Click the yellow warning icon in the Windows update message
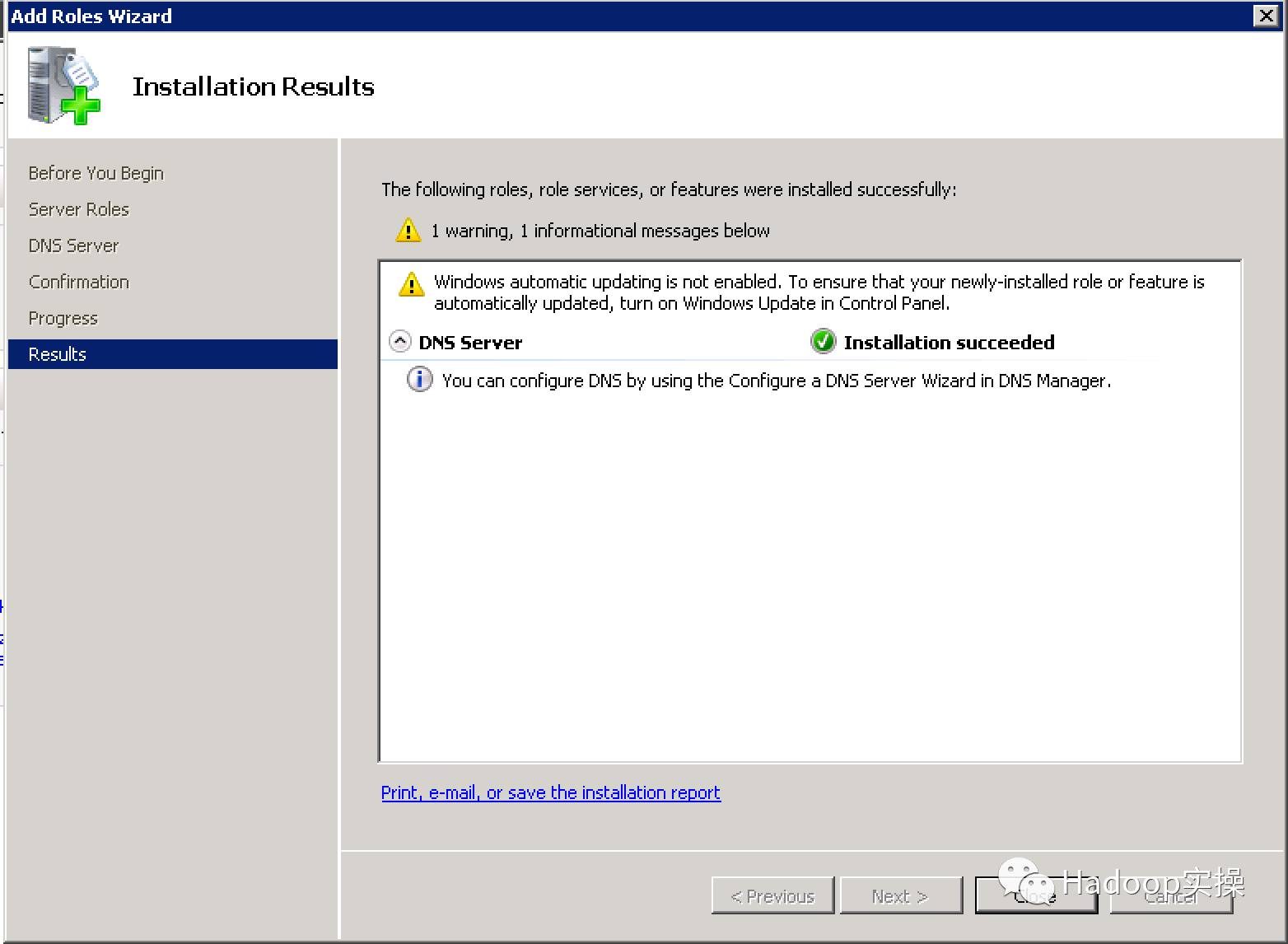The width and height of the screenshot is (1288, 944). point(411,286)
